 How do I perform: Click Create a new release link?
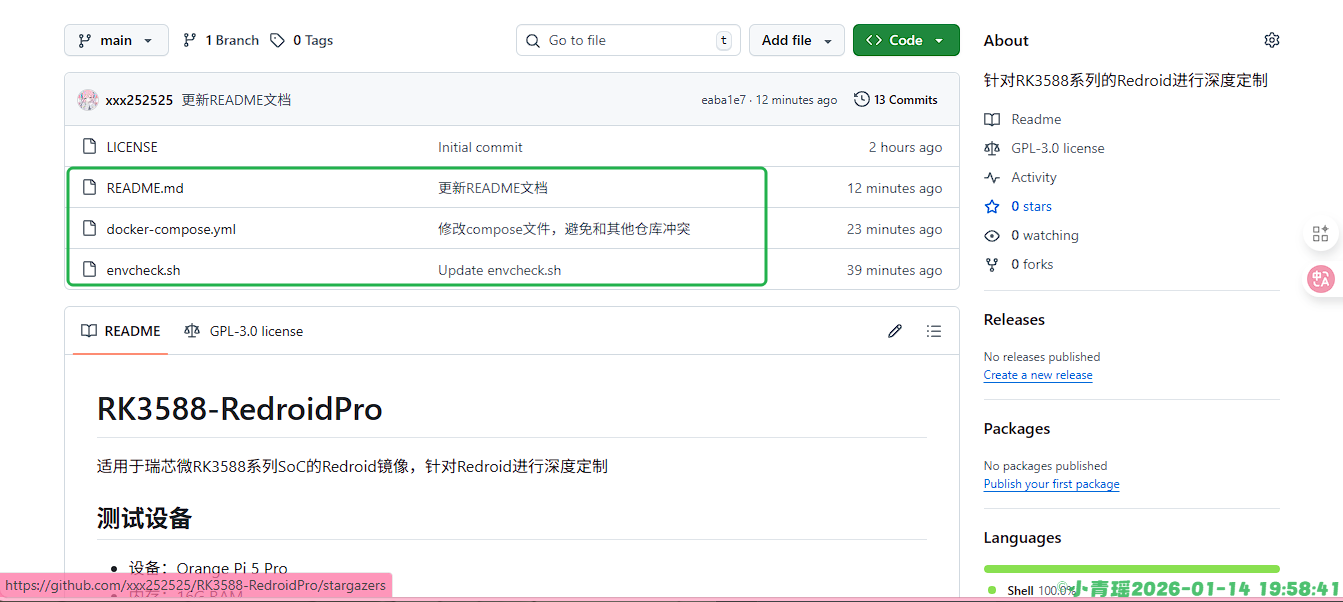pos(1037,375)
